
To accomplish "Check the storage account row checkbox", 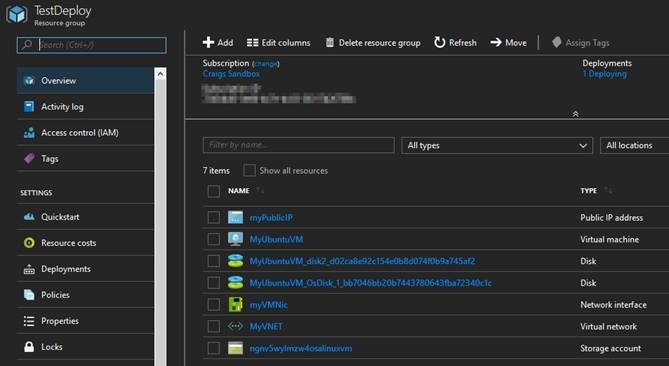I will [x=213, y=348].
